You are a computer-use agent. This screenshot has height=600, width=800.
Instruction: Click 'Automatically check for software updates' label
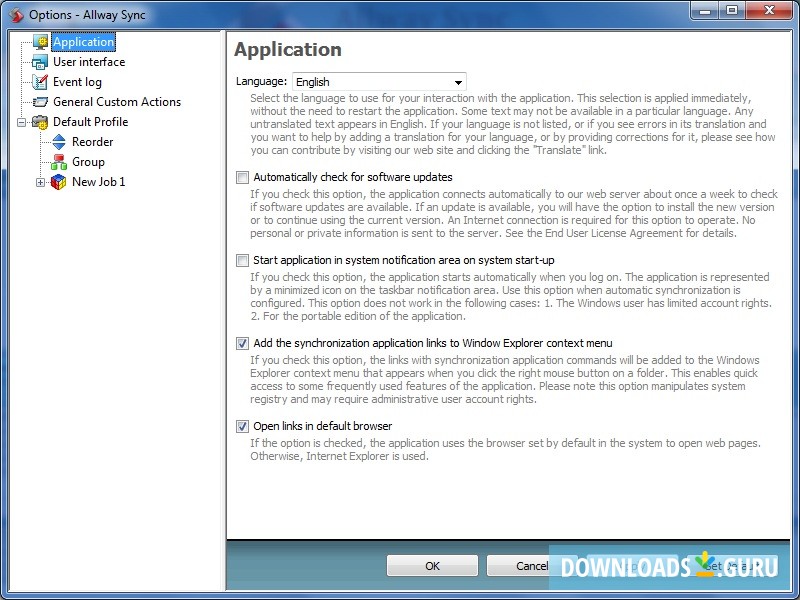pos(353,178)
